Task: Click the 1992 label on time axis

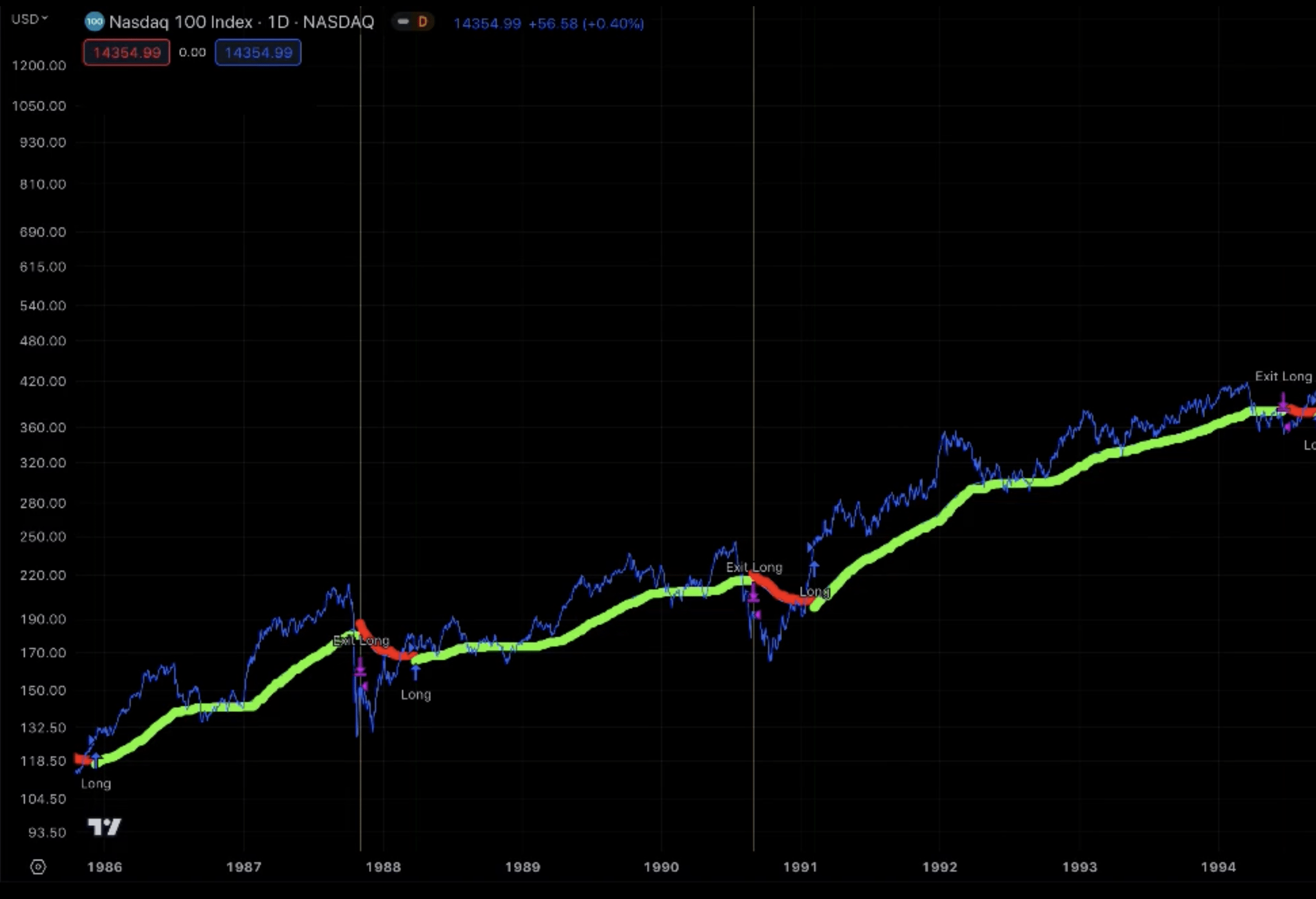Action: [x=940, y=867]
